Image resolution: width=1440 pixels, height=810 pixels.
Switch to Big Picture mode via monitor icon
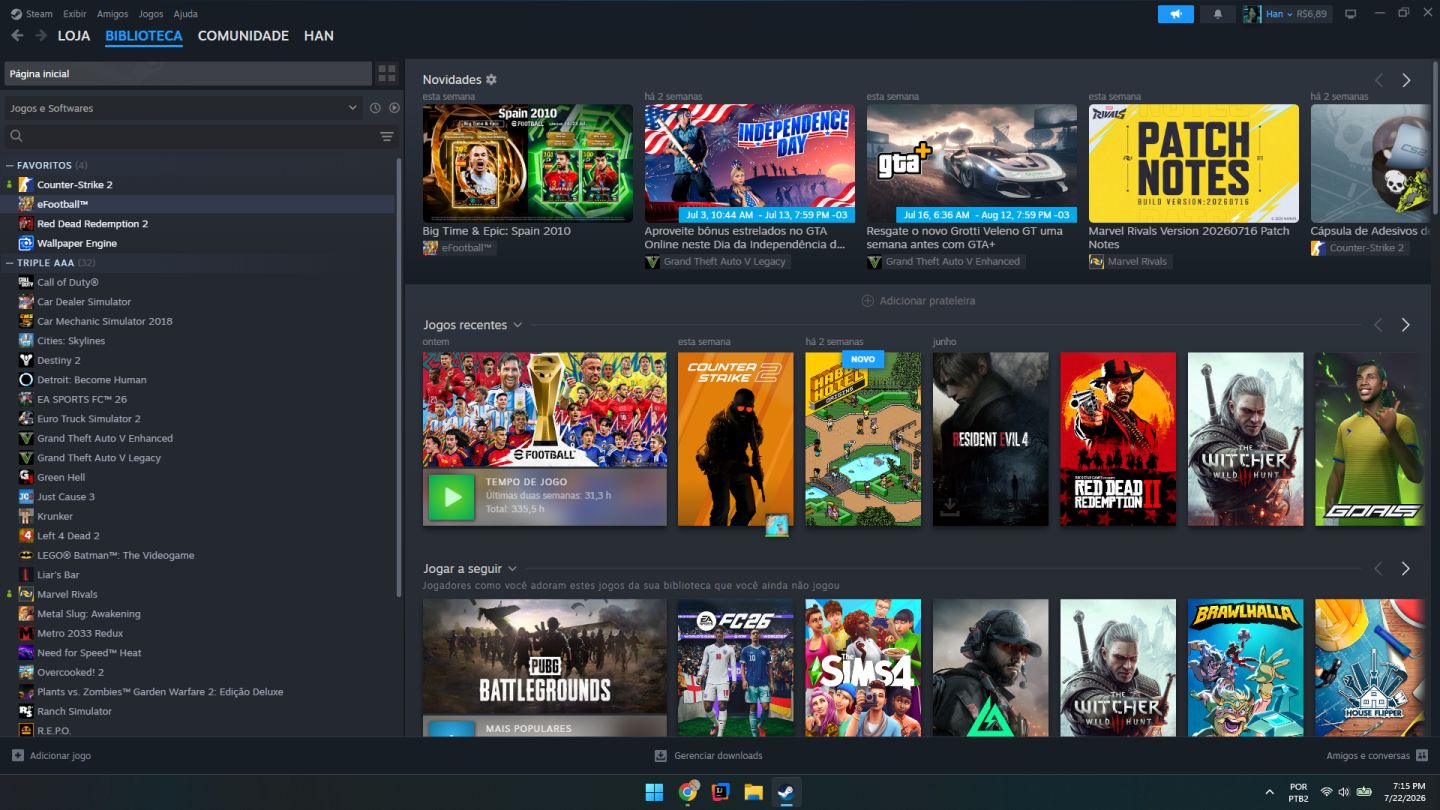point(1350,14)
